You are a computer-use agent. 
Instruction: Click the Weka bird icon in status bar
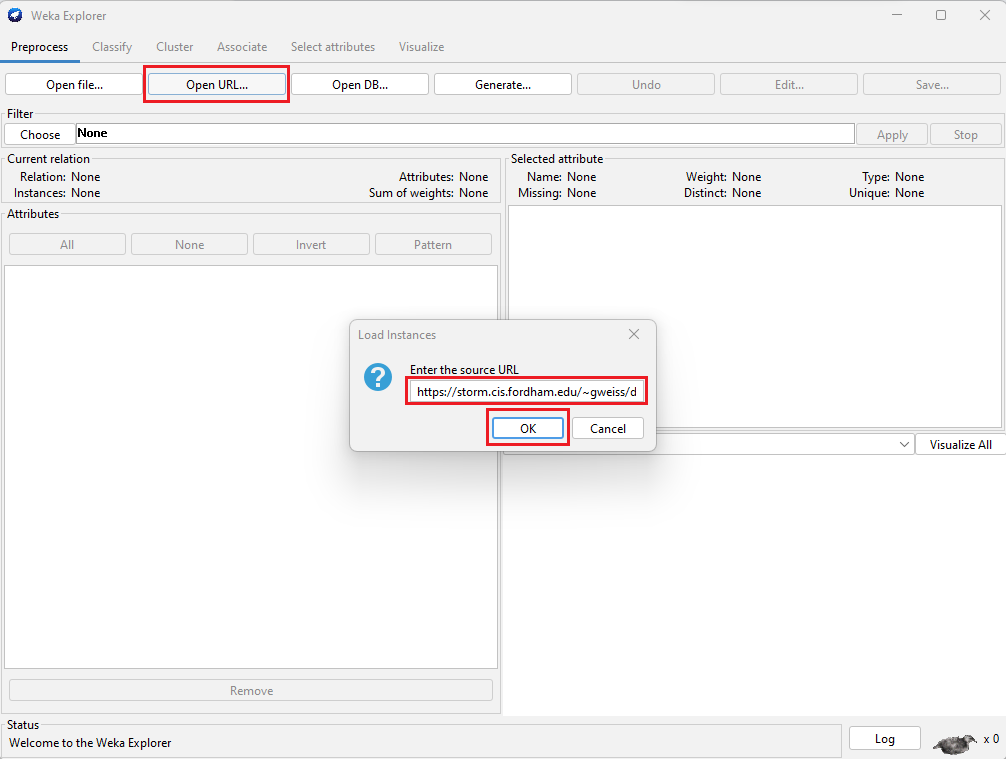[x=955, y=743]
